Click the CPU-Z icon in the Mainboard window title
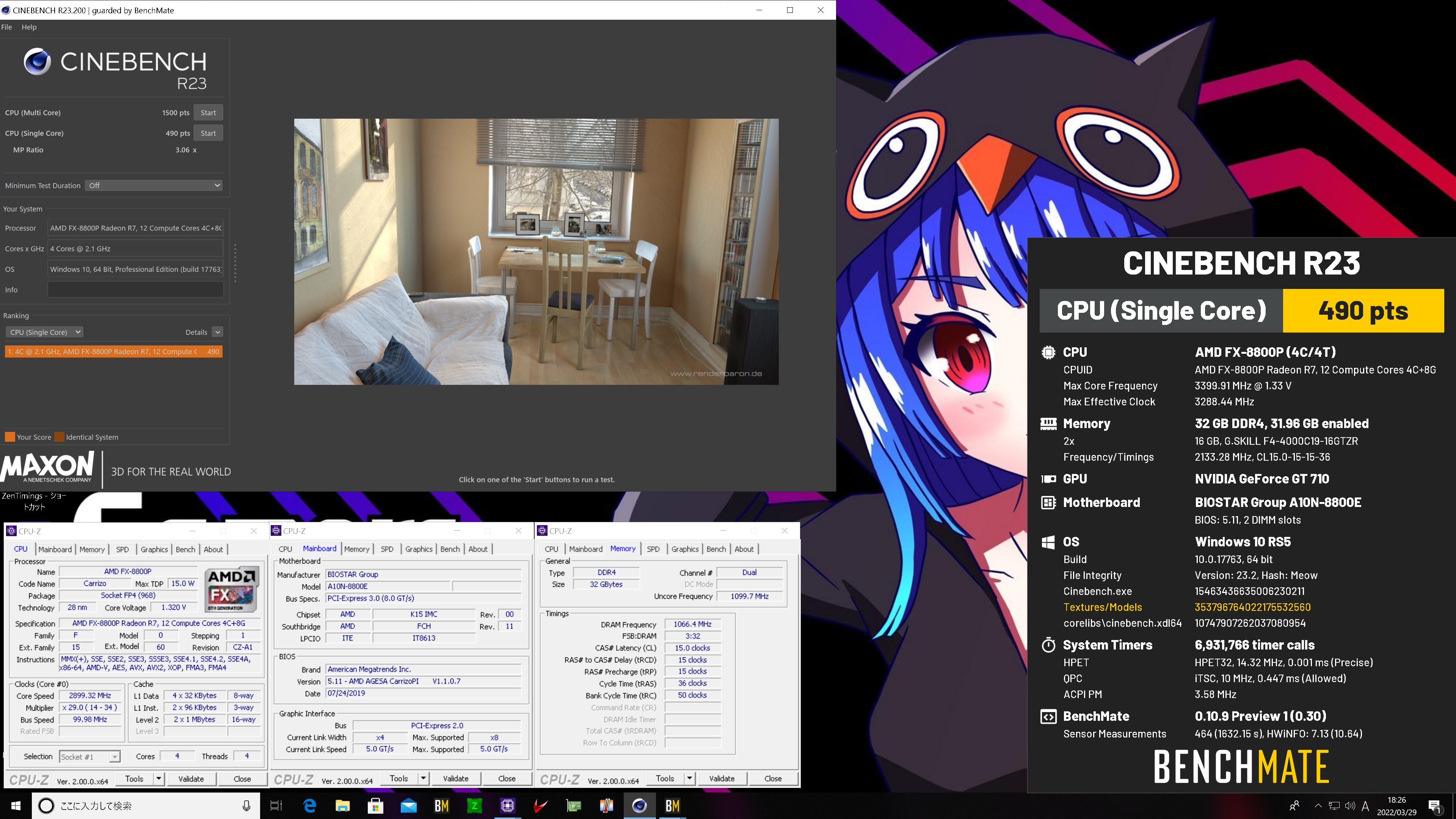Screen dimensions: 1456x819 coord(276,530)
